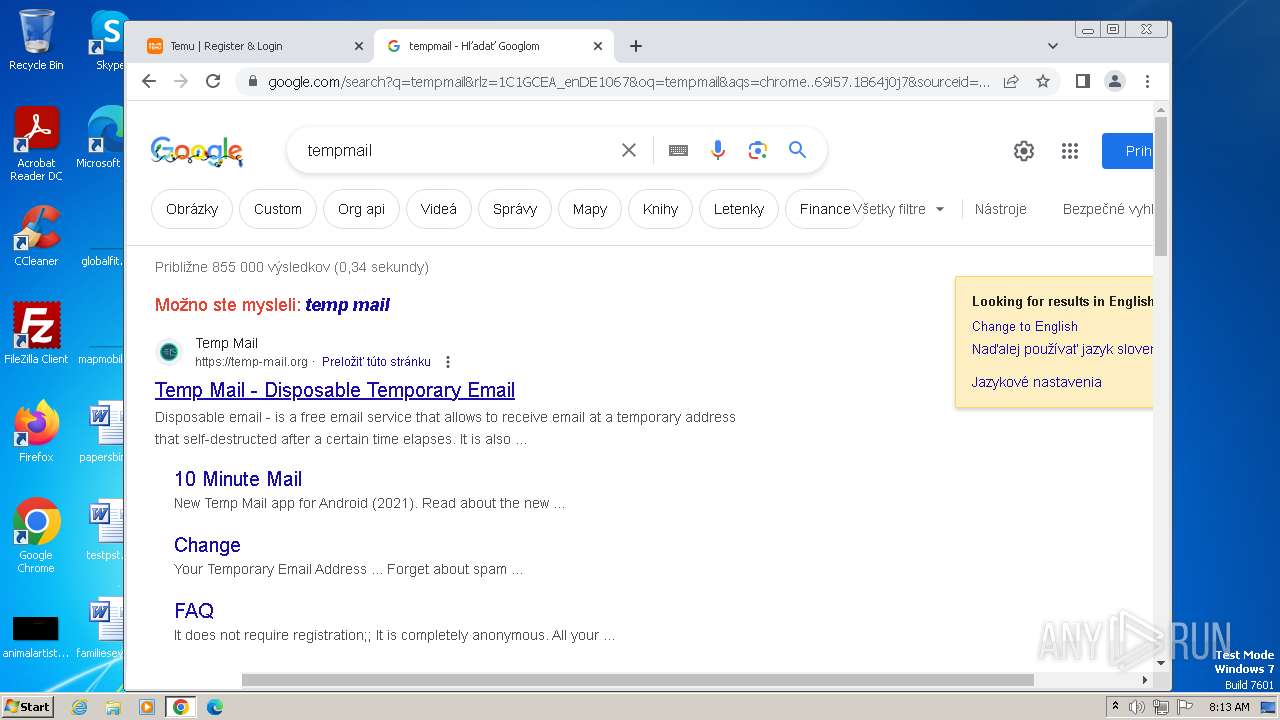Start voice search with microphone icon

click(718, 150)
